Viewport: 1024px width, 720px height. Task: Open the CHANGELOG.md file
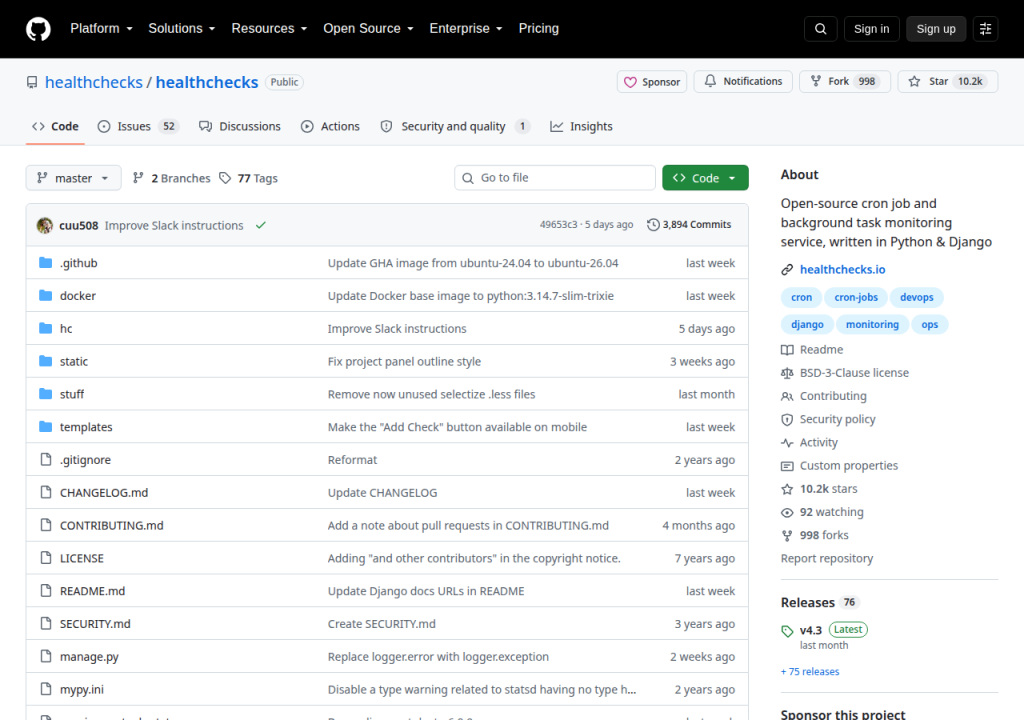click(104, 493)
